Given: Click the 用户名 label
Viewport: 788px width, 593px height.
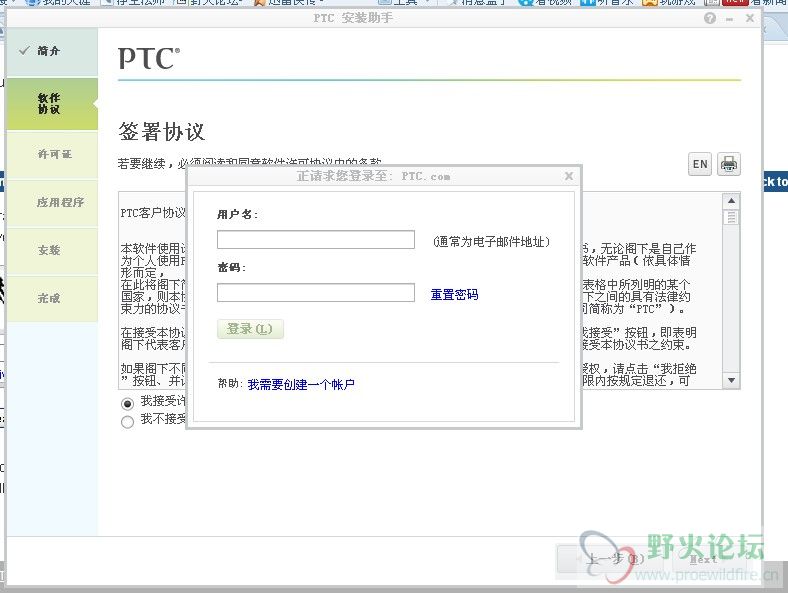Looking at the screenshot, I should pyautogui.click(x=237, y=215).
